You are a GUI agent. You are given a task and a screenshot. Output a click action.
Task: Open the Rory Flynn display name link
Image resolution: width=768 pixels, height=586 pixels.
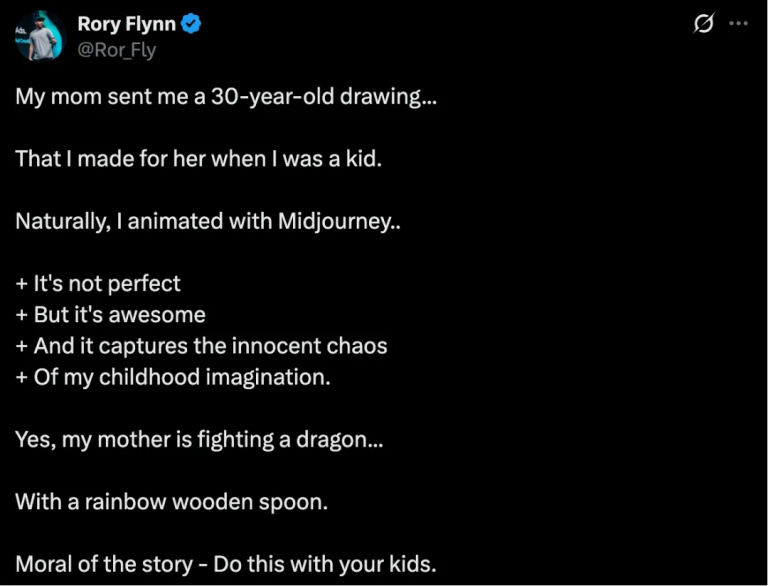[125, 24]
